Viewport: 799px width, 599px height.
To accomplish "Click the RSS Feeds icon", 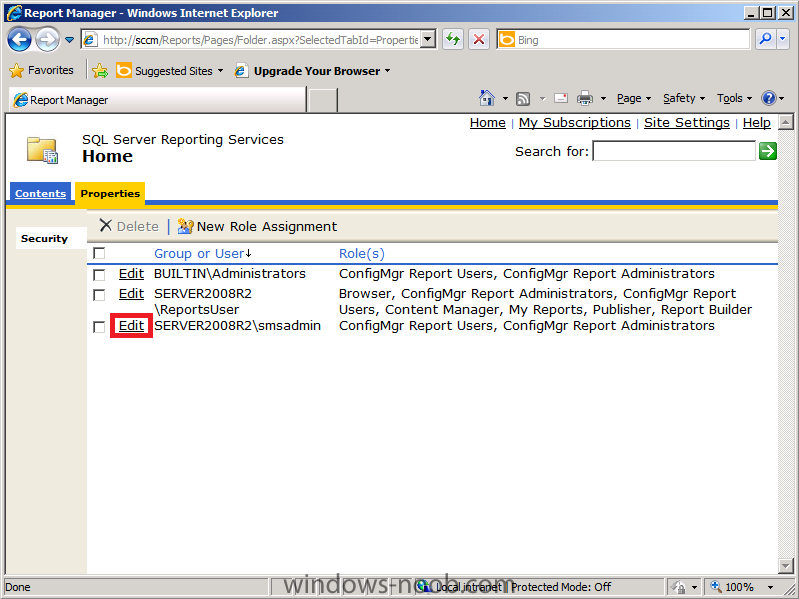I will click(x=523, y=98).
